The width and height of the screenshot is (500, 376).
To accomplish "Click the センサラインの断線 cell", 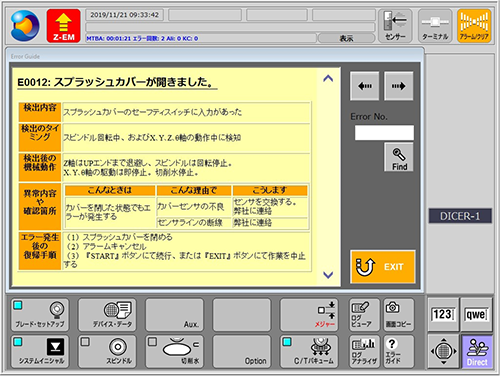I will pos(194,222).
